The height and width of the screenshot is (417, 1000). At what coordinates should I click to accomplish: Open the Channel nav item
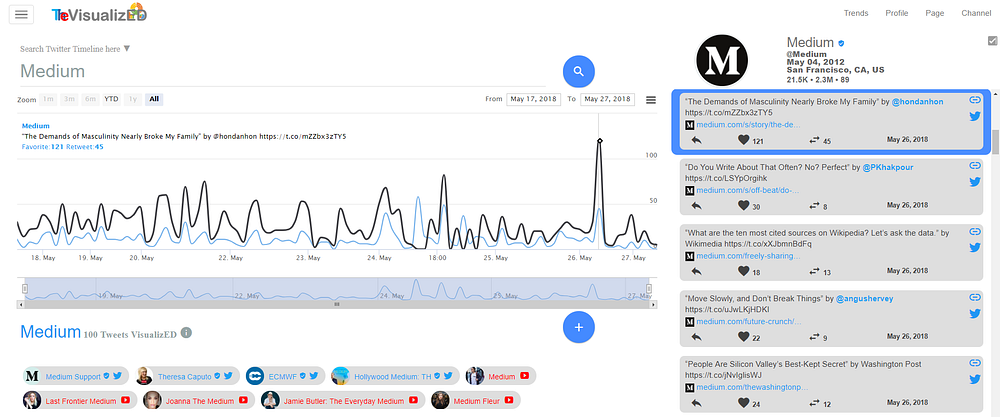pos(976,13)
